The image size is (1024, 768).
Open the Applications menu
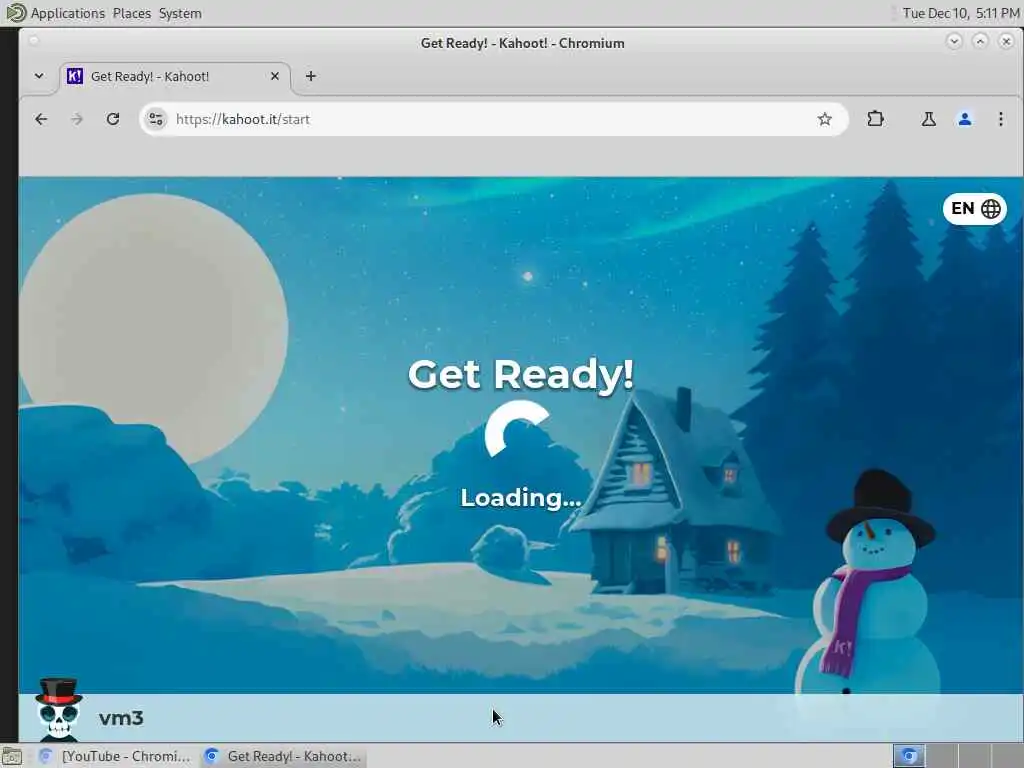click(67, 13)
